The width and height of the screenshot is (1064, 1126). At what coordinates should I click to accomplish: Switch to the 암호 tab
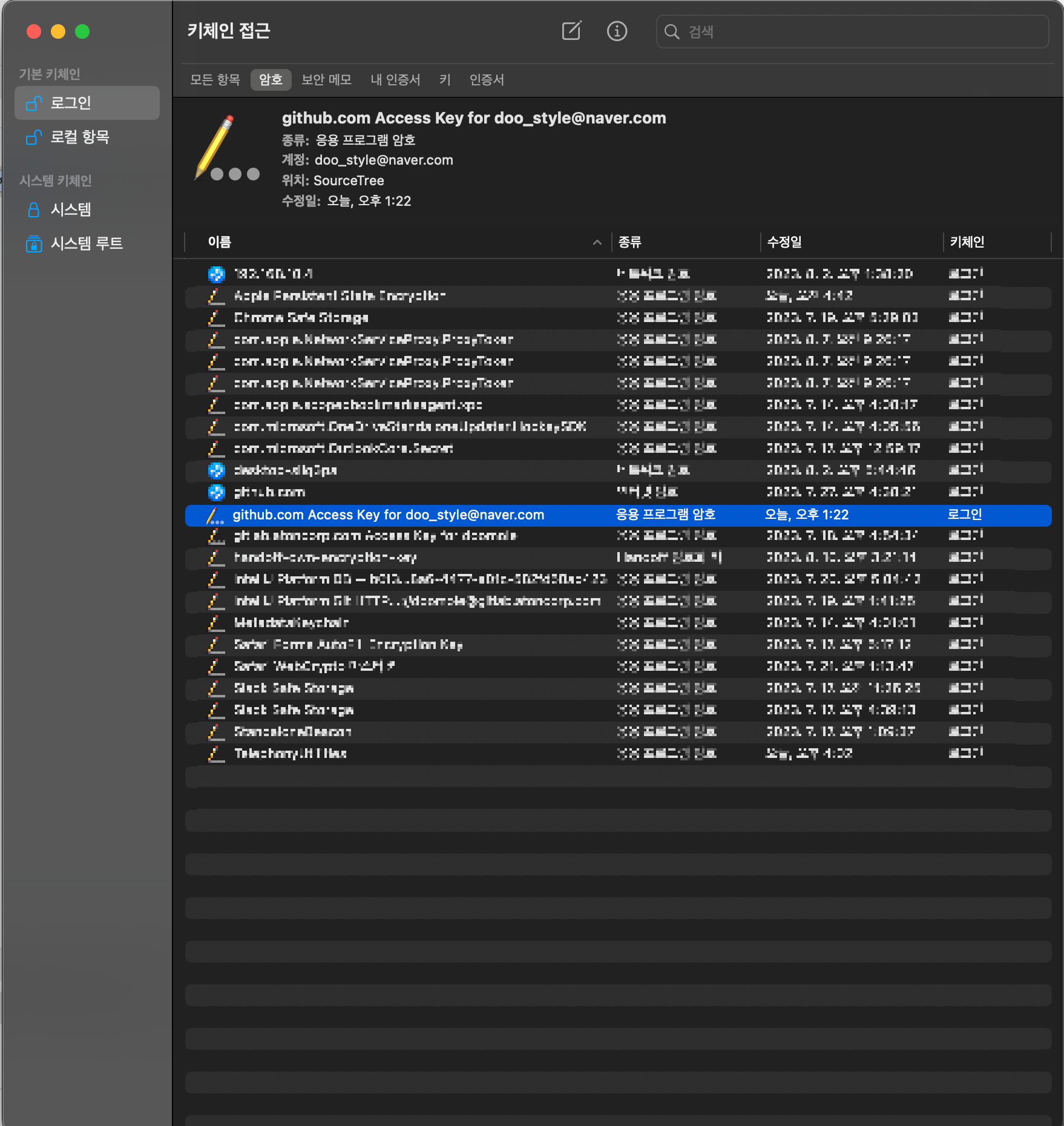tap(271, 80)
